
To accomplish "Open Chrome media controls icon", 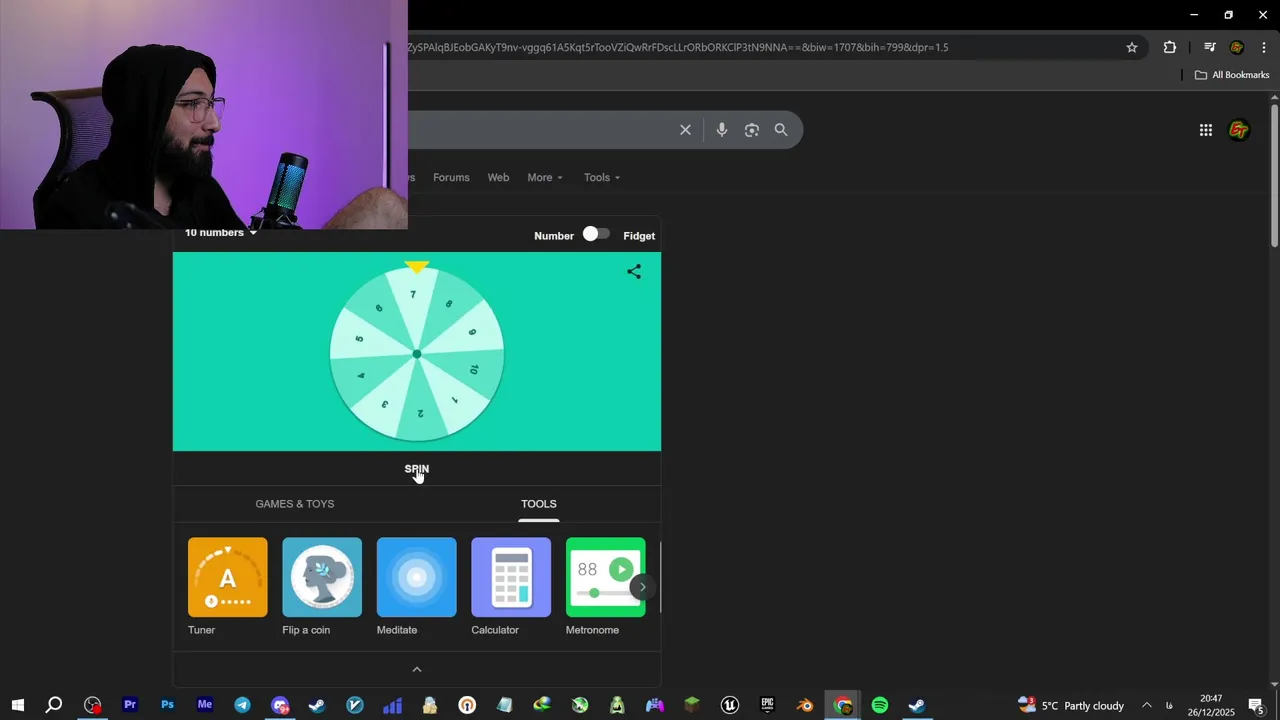I will click(x=1210, y=47).
